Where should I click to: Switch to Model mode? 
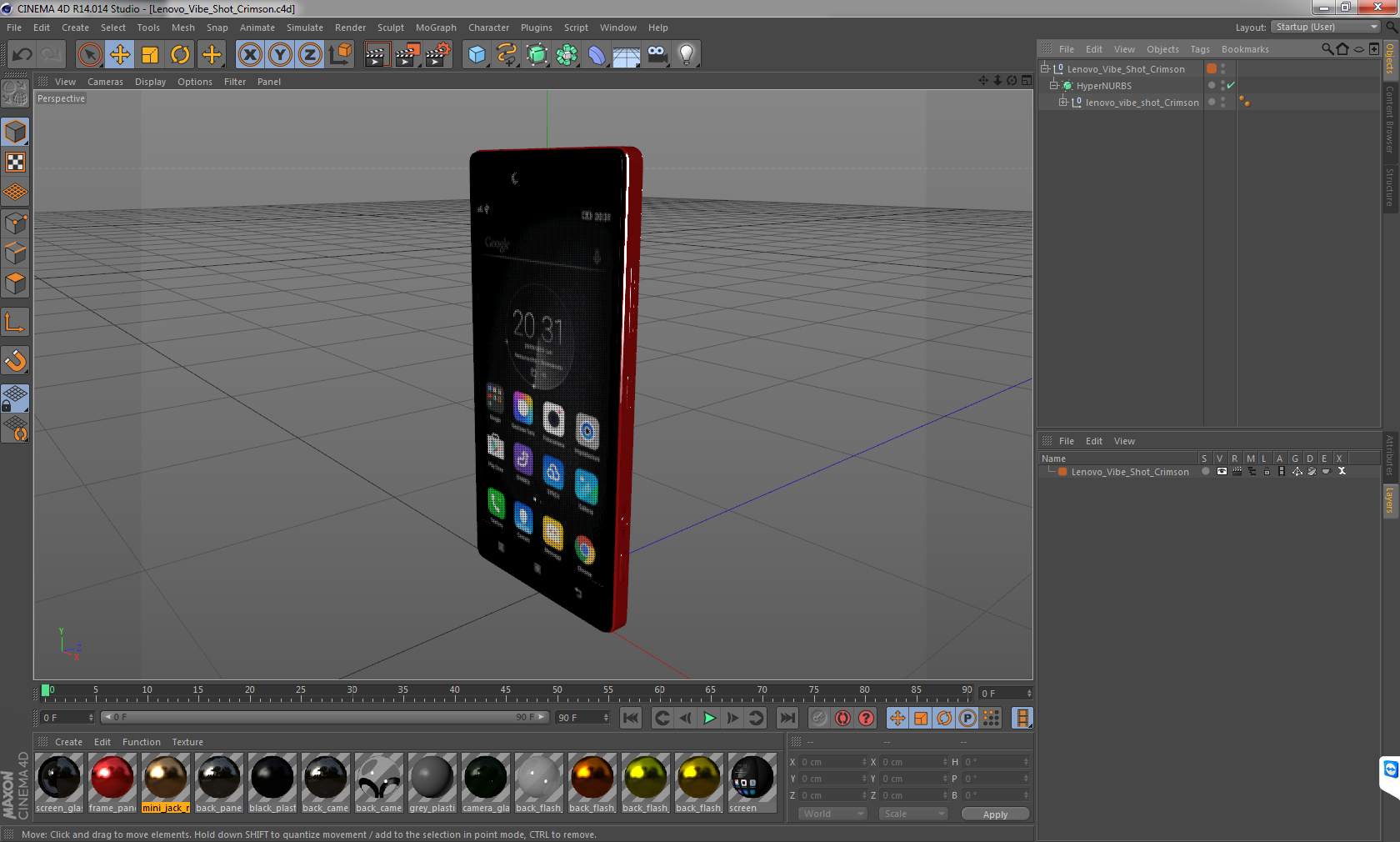16,133
